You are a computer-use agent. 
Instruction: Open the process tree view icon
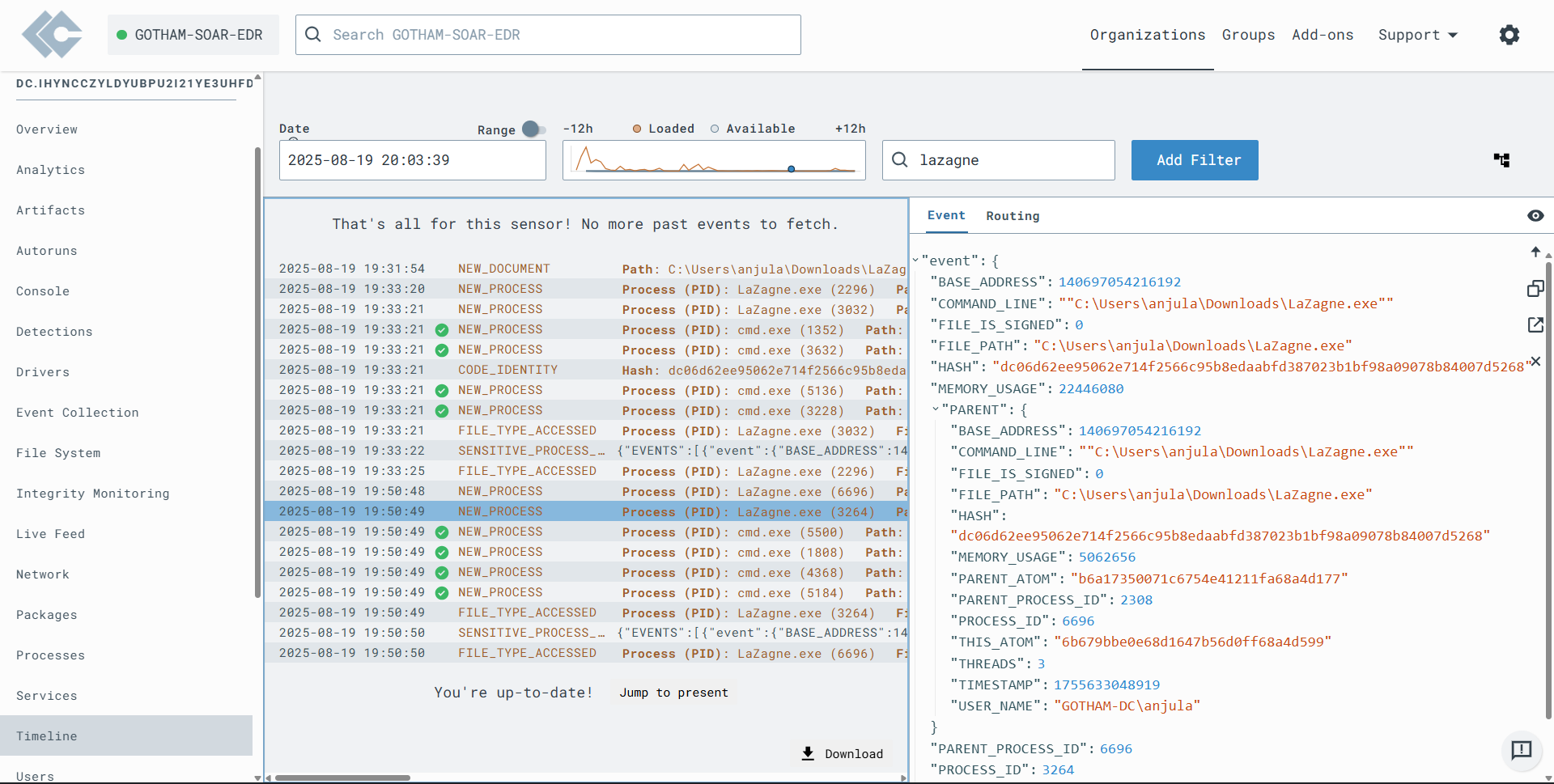[x=1502, y=160]
